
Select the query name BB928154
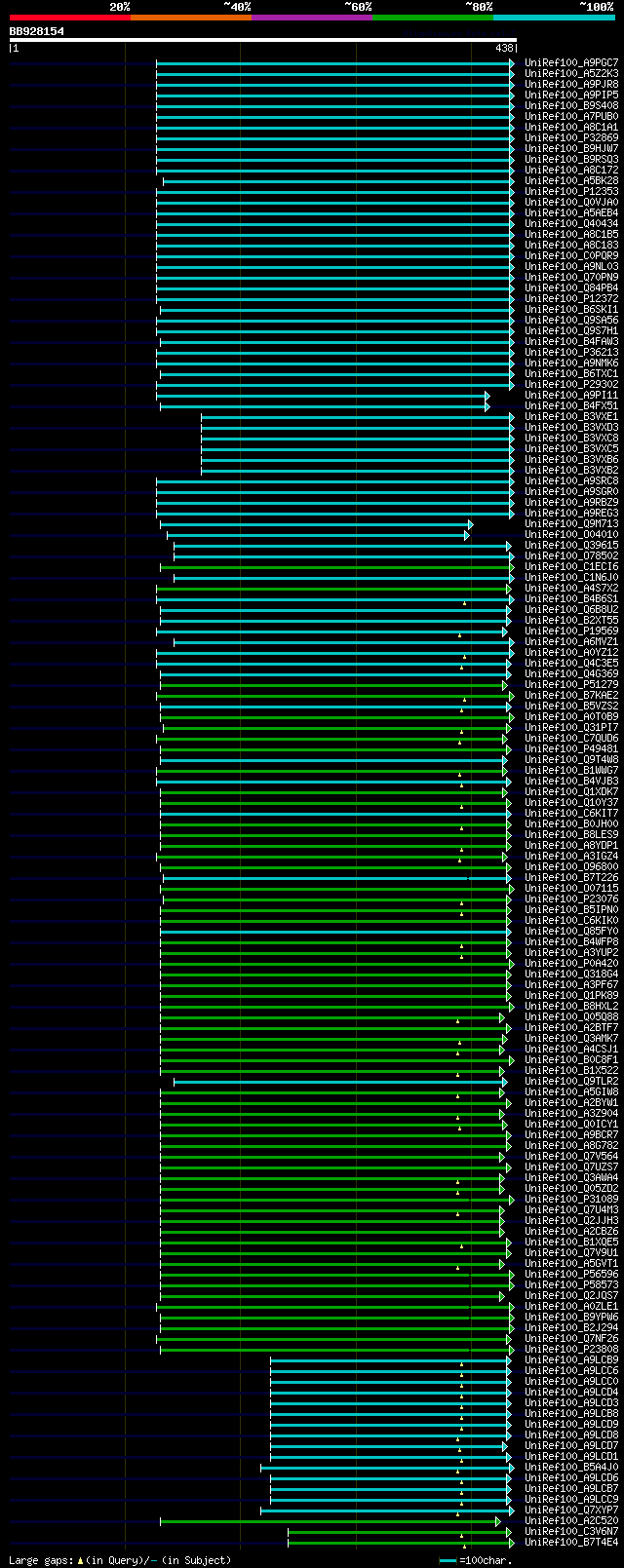point(37,31)
